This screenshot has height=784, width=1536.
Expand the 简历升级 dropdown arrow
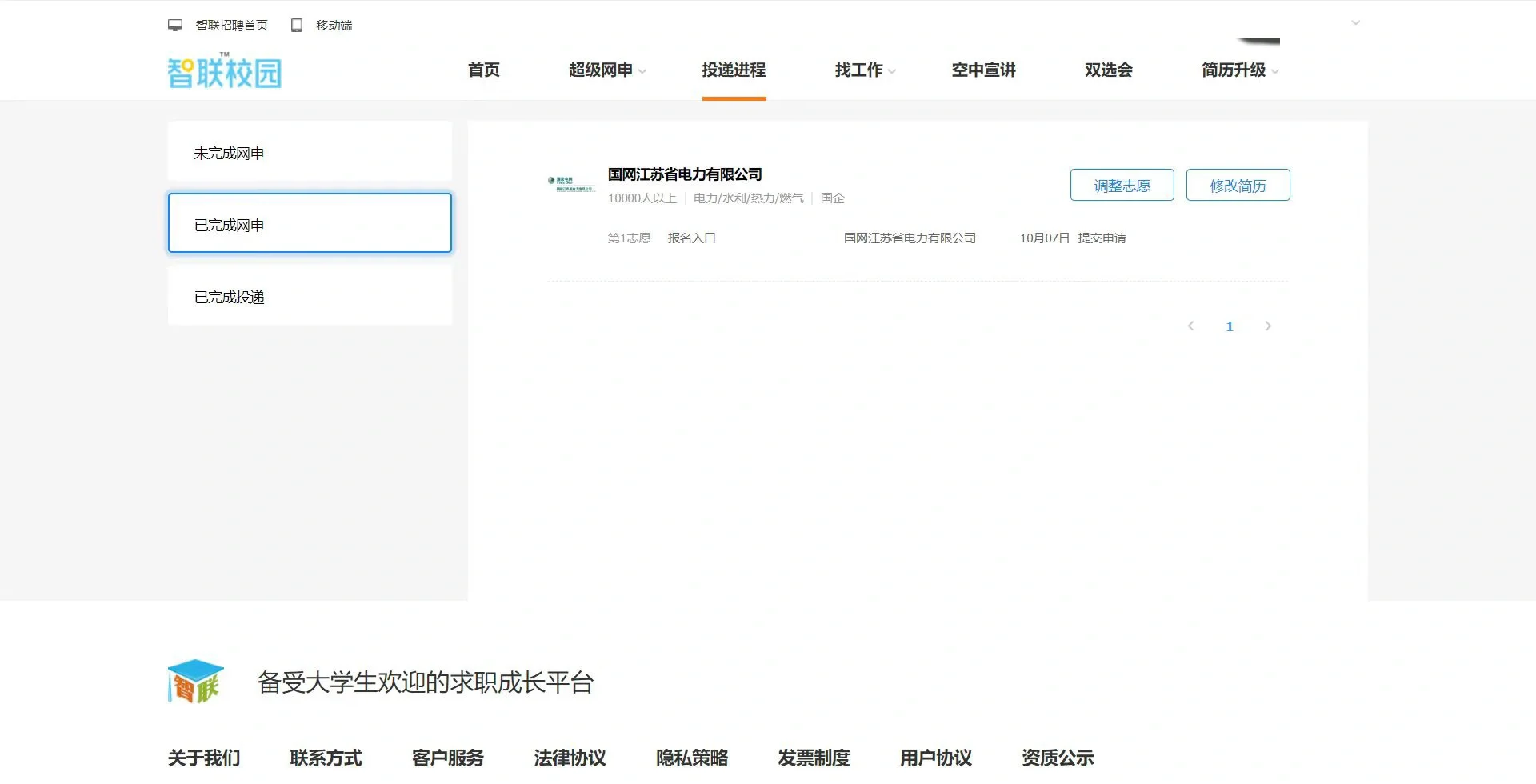click(1275, 71)
